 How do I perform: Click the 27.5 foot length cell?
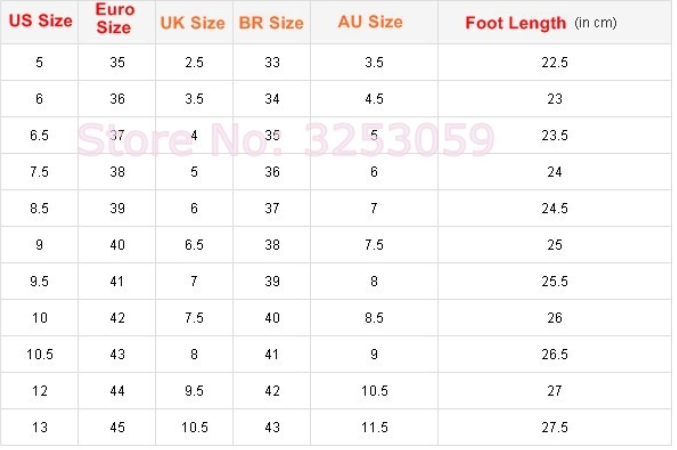(x=554, y=428)
